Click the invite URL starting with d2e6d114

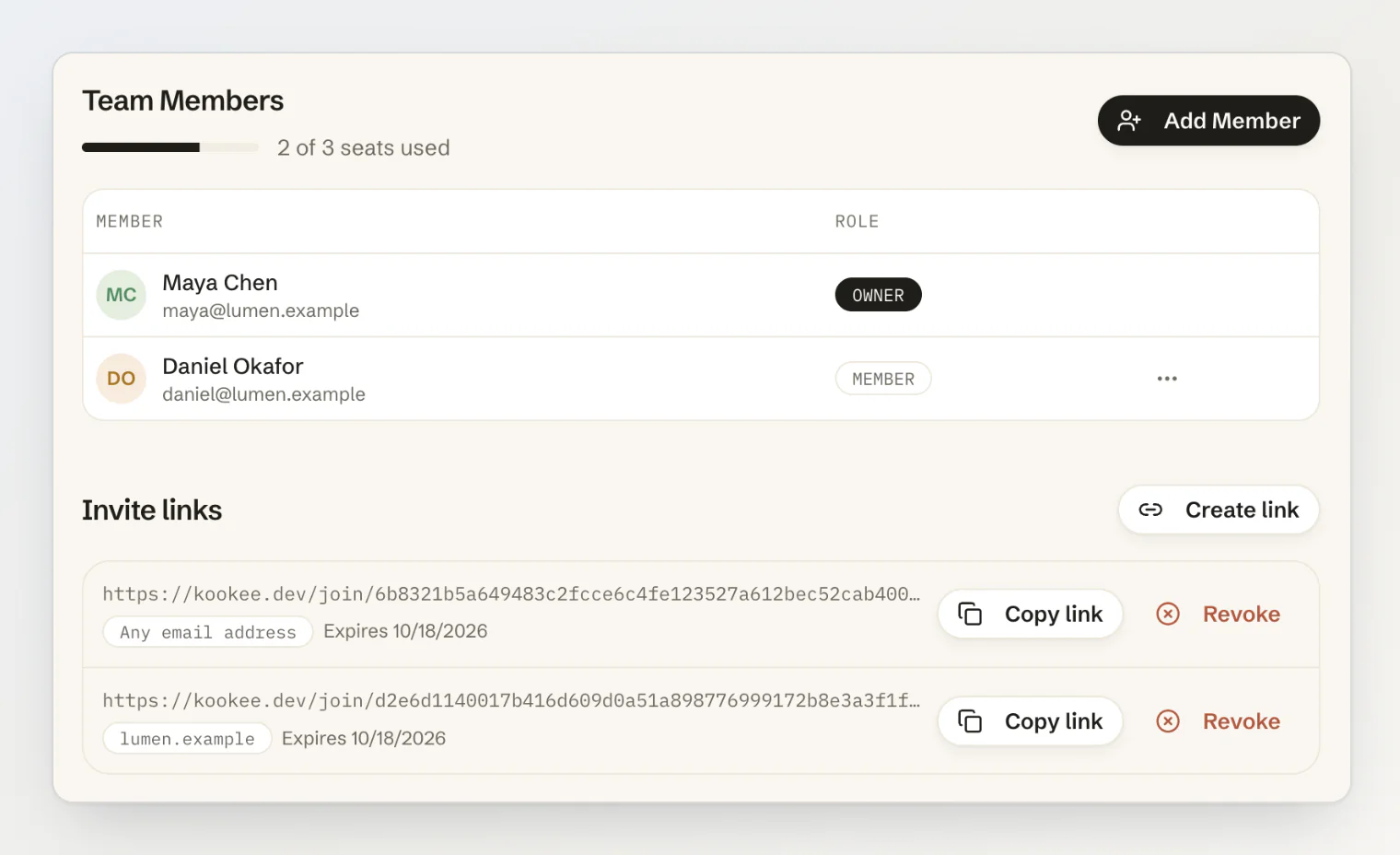tap(511, 700)
